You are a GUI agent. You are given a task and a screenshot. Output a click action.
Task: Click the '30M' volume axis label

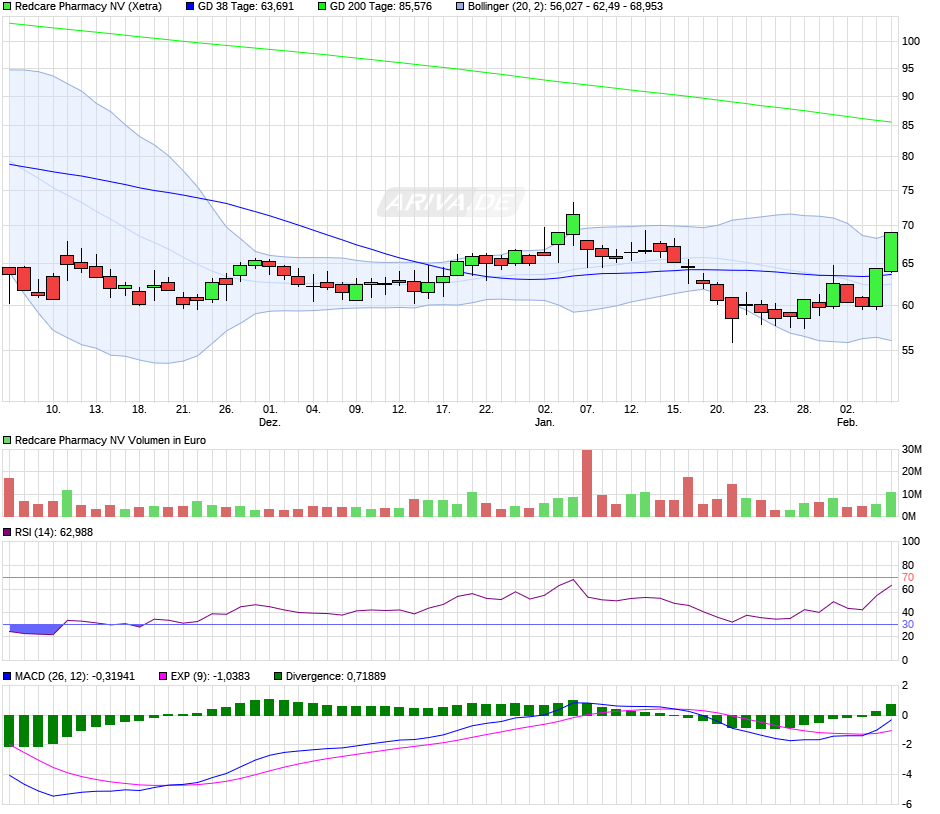911,450
